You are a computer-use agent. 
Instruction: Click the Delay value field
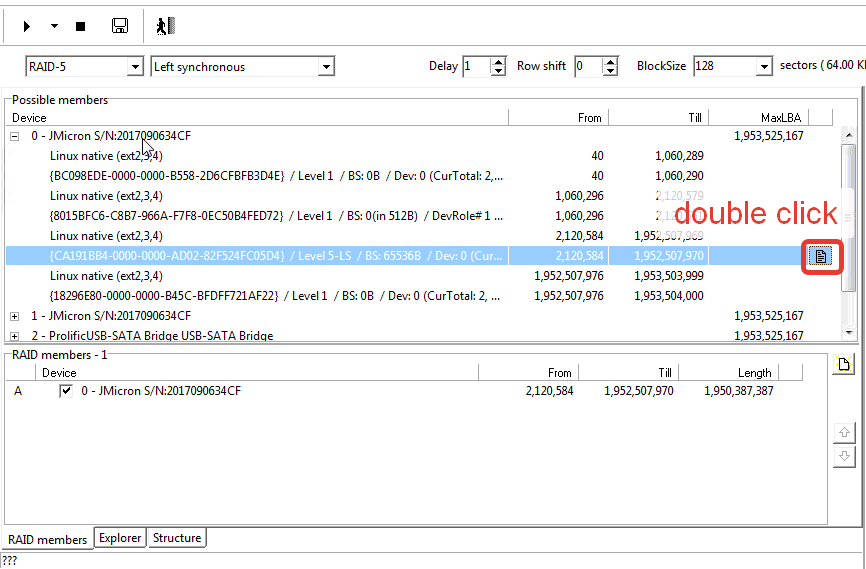[476, 66]
